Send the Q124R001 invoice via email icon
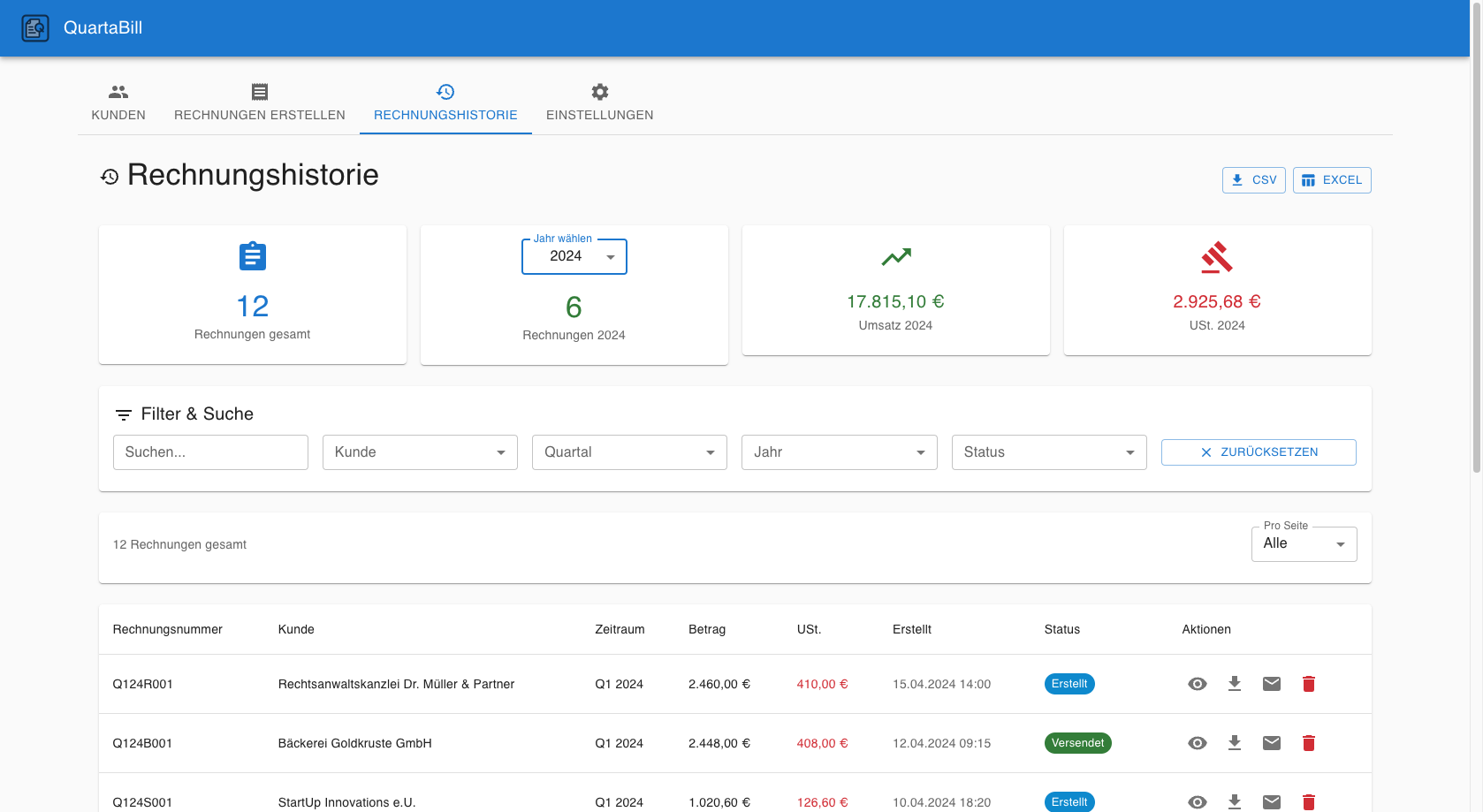Screen dimensions: 1483x812 coord(1272,683)
